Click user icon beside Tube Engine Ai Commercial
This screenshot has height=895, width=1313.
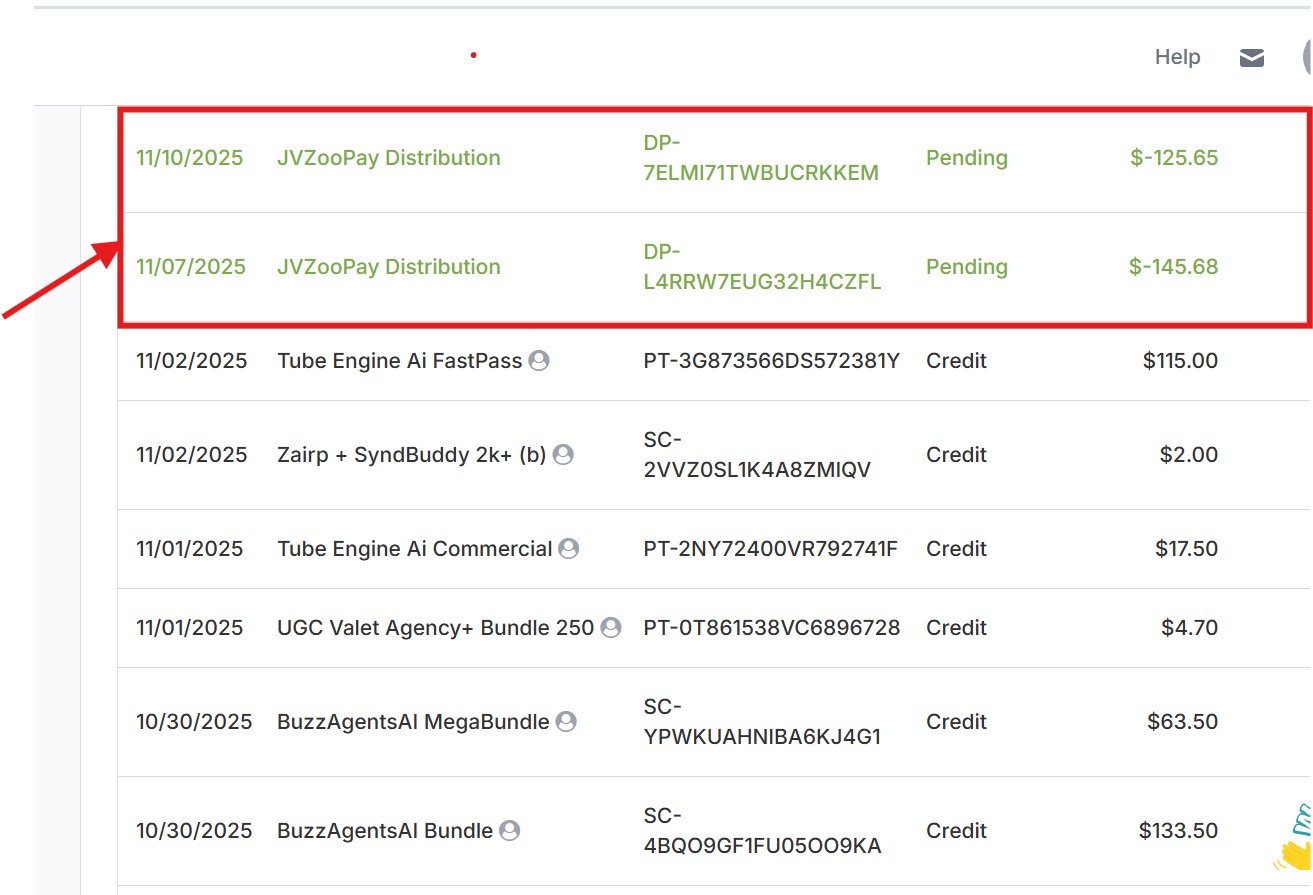(x=569, y=549)
